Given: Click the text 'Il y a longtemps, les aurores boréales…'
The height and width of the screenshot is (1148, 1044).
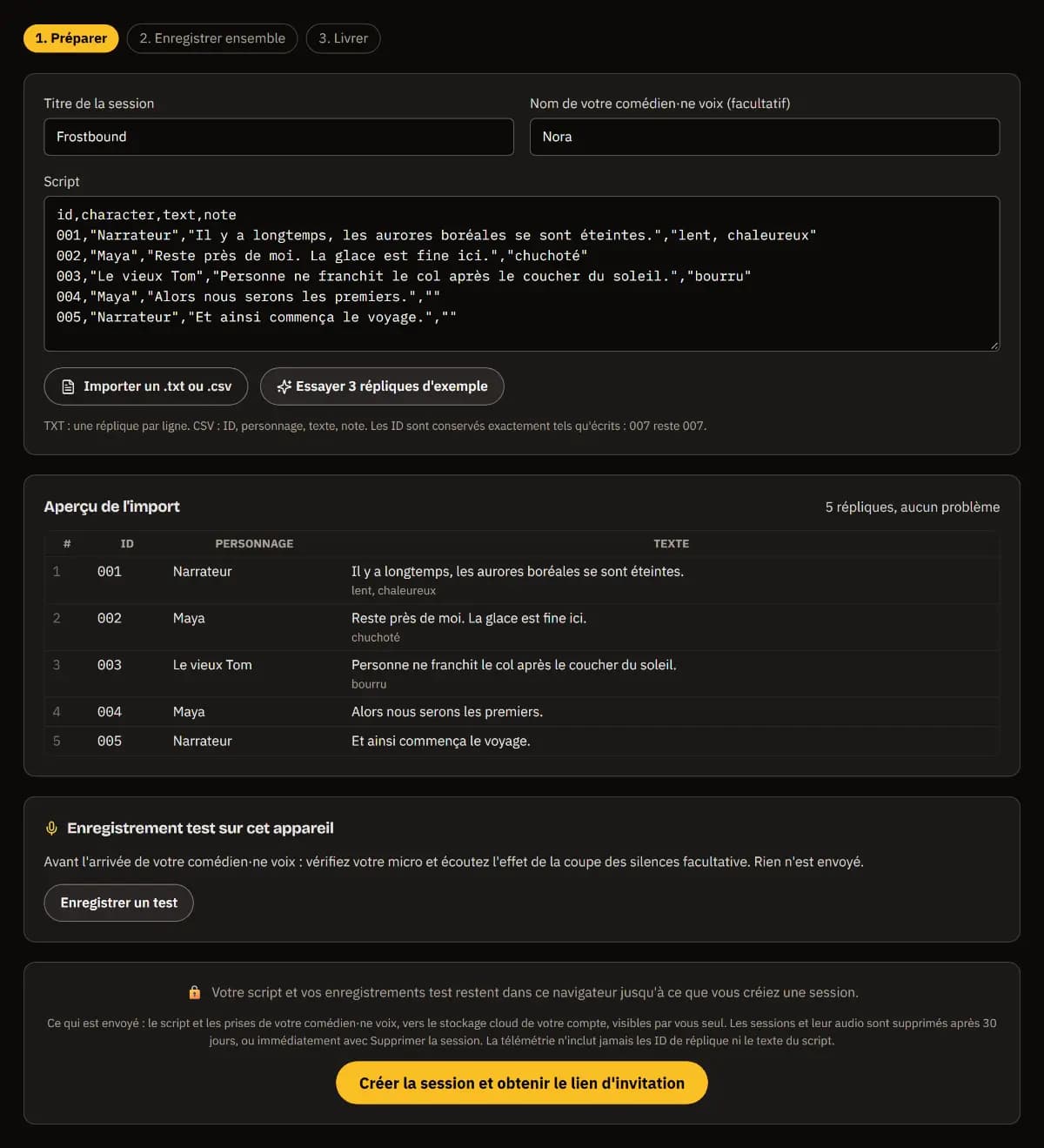Looking at the screenshot, I should 518,572.
